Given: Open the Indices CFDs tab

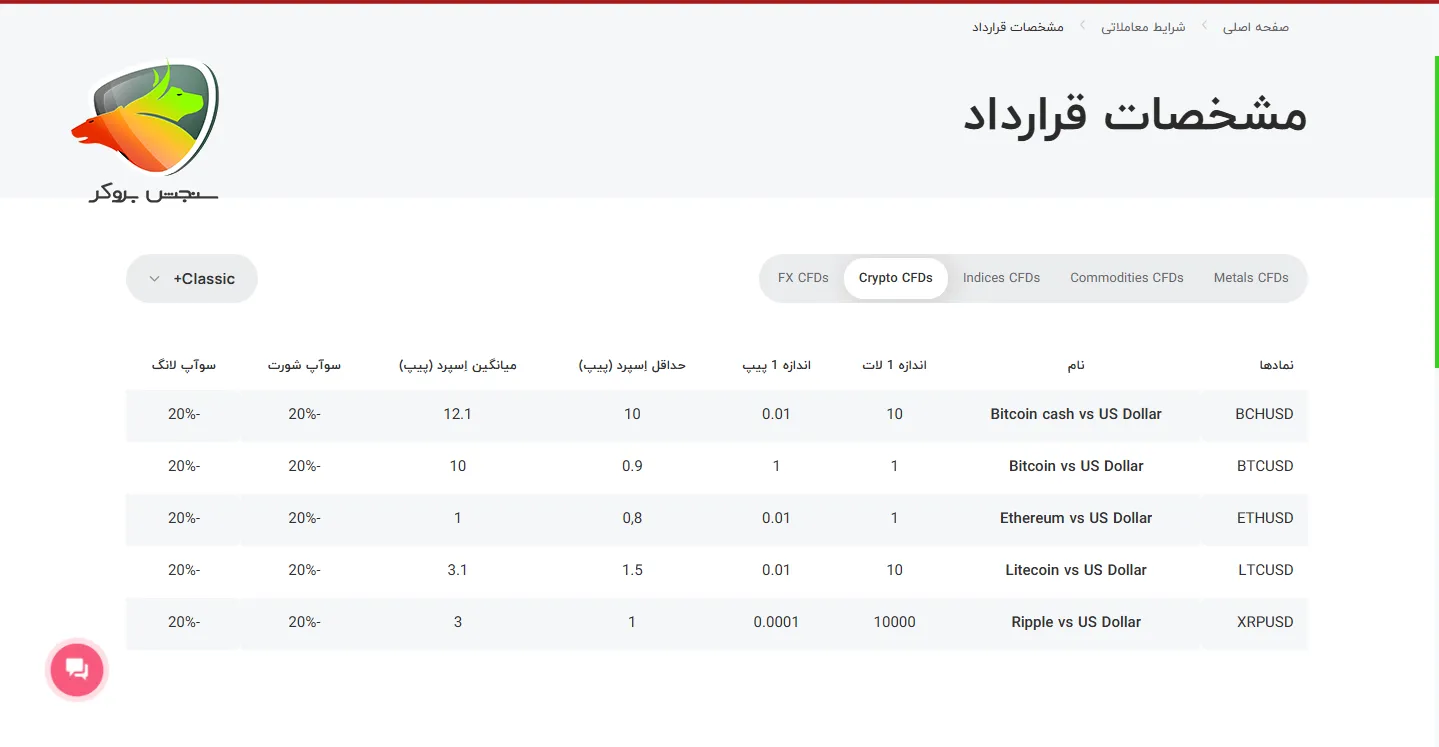Looking at the screenshot, I should [1001, 278].
